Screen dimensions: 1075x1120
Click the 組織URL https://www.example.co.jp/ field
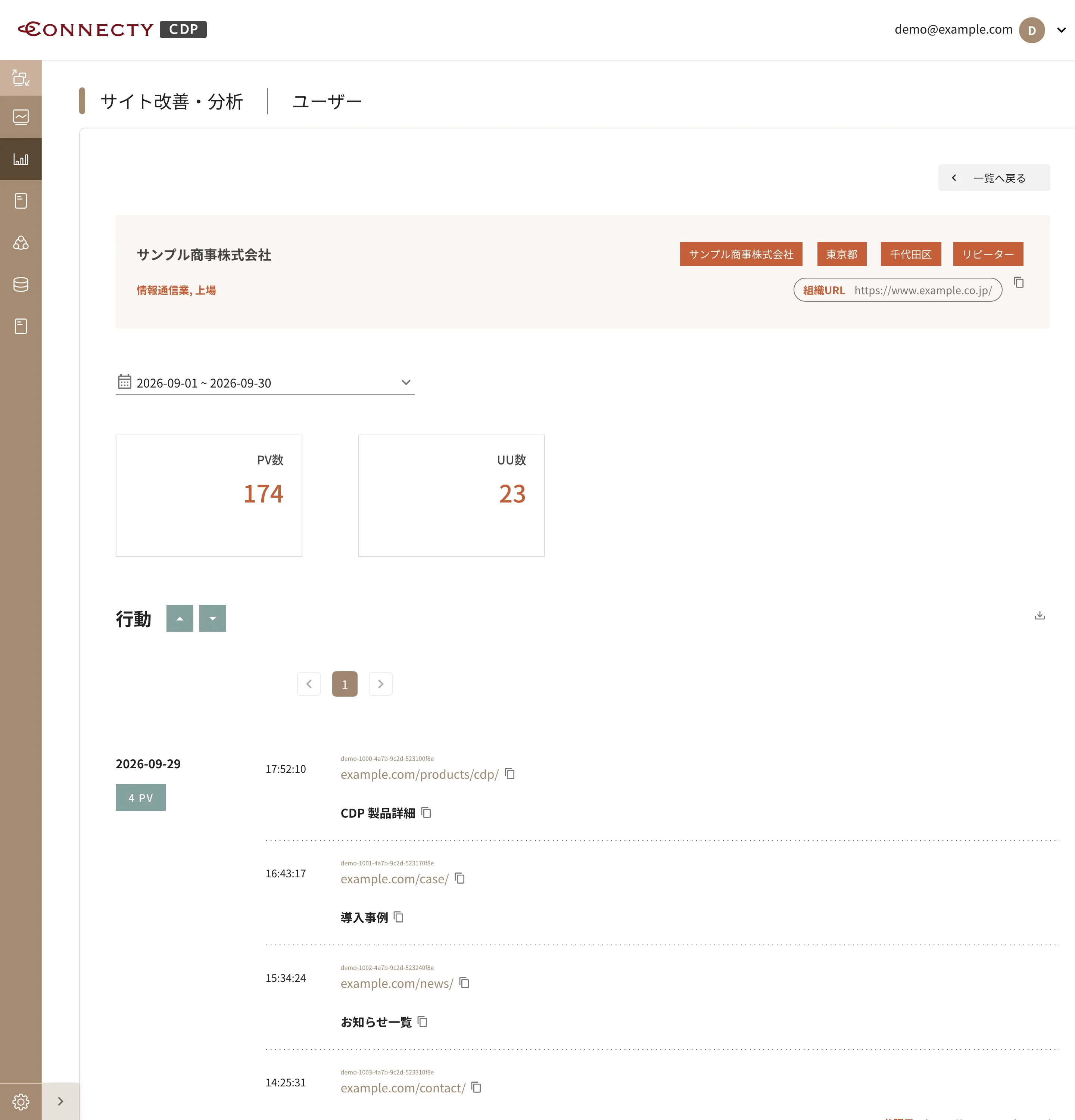(x=897, y=290)
